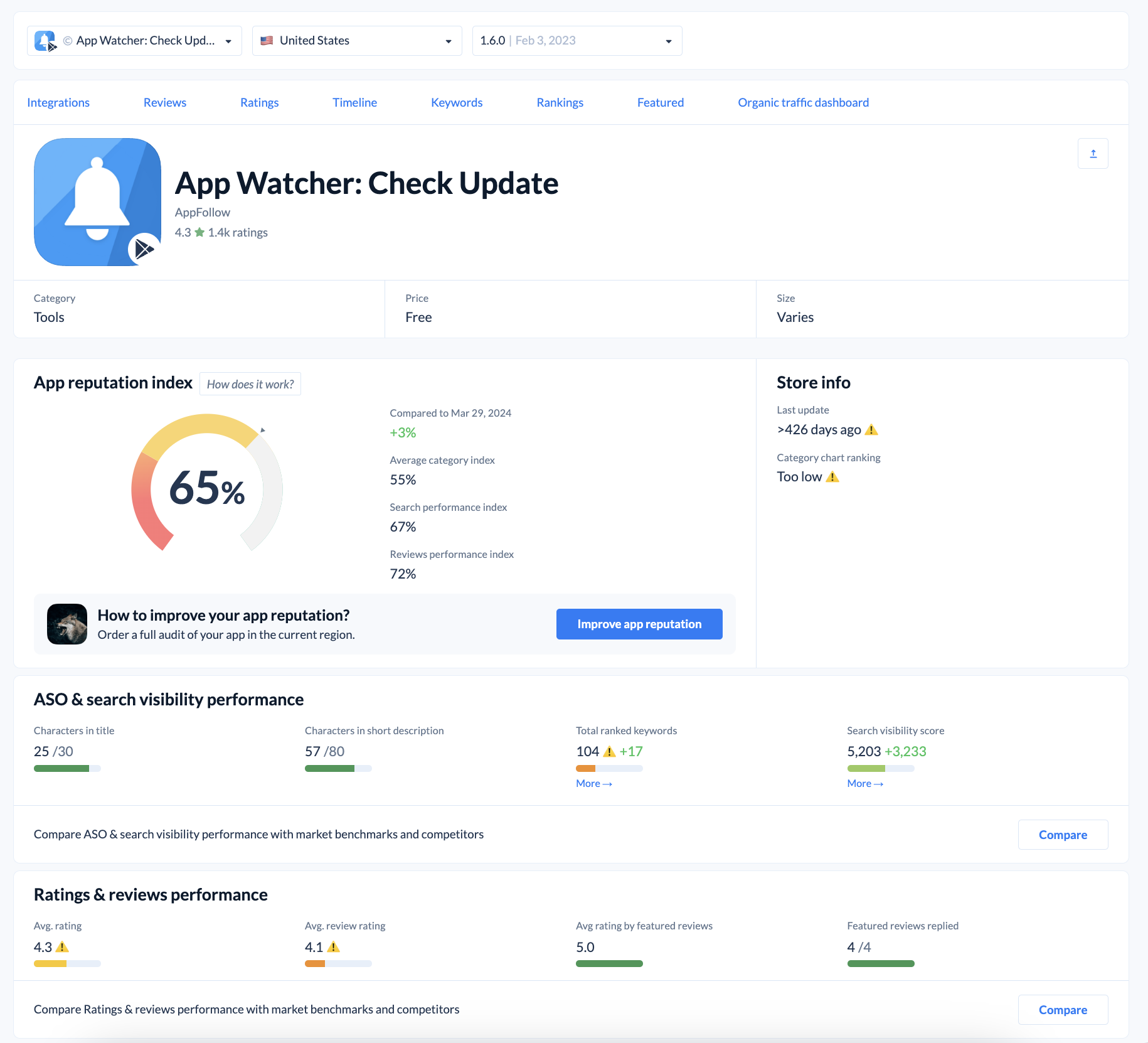The width and height of the screenshot is (1148, 1043).
Task: Open the version 1.6.0 dropdown
Action: (x=577, y=41)
